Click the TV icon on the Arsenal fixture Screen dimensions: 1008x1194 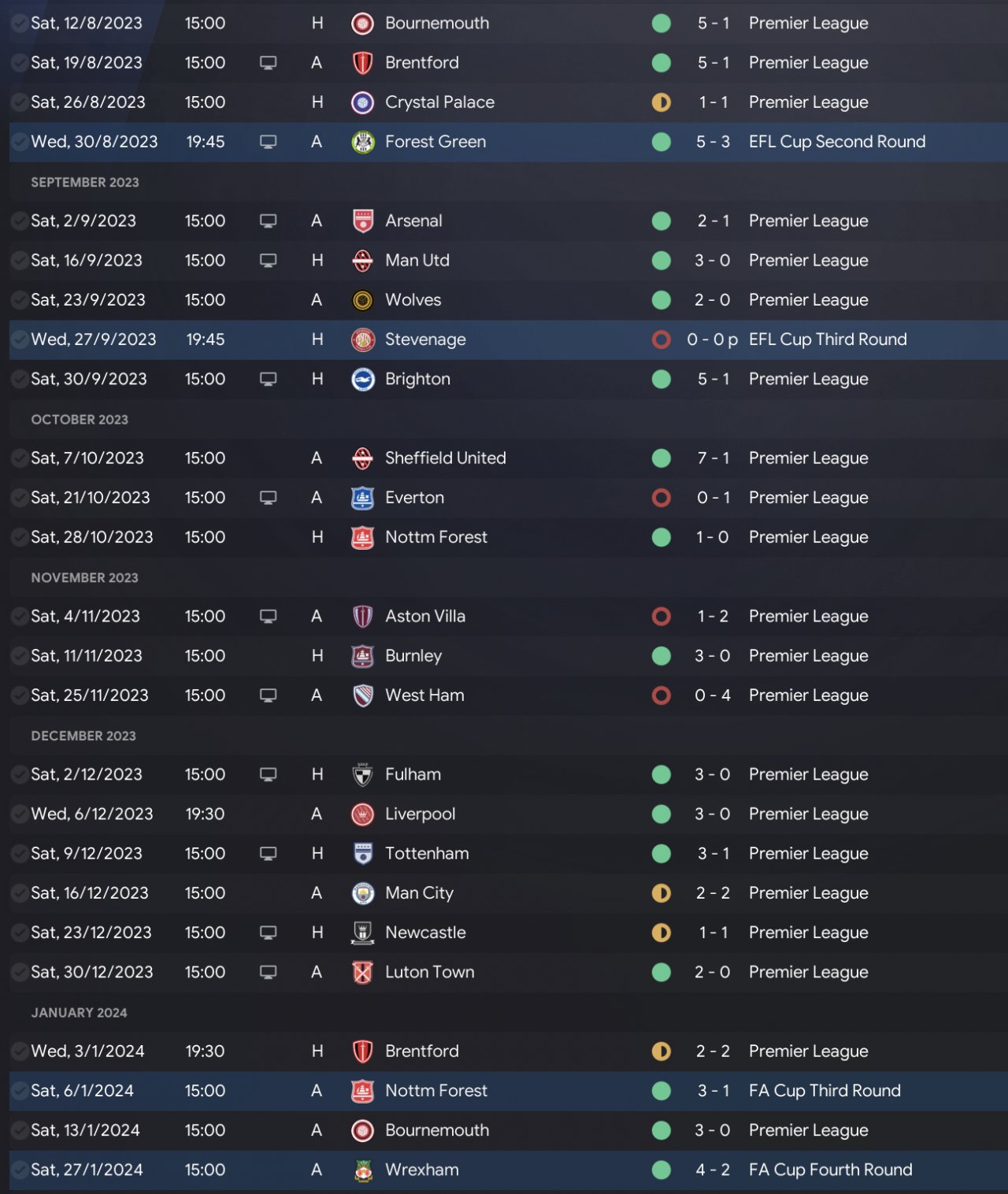(x=268, y=221)
